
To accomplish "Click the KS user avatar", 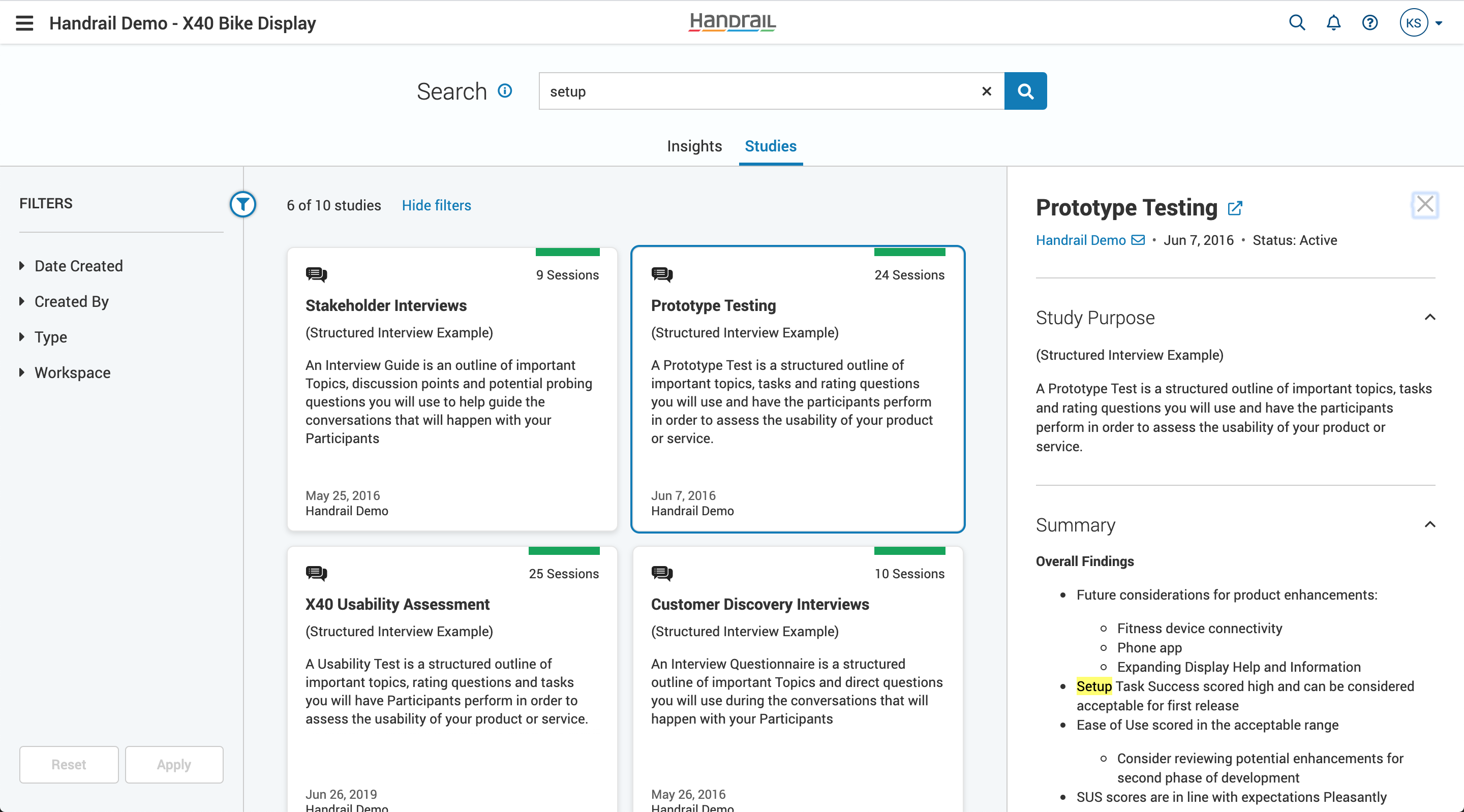I will (1413, 23).
